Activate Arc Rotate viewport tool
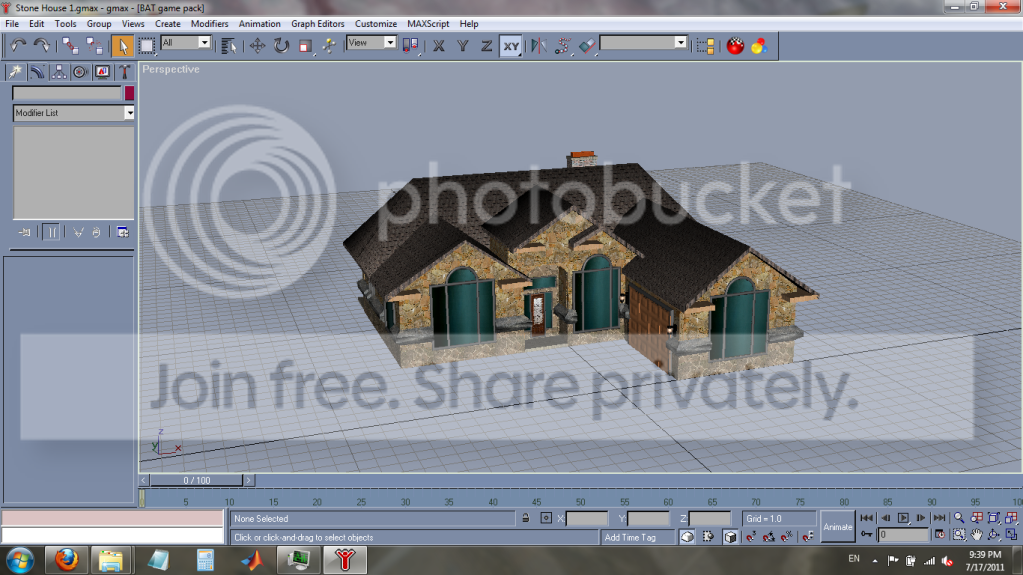Screen dimensions: 1023x575 point(994,535)
